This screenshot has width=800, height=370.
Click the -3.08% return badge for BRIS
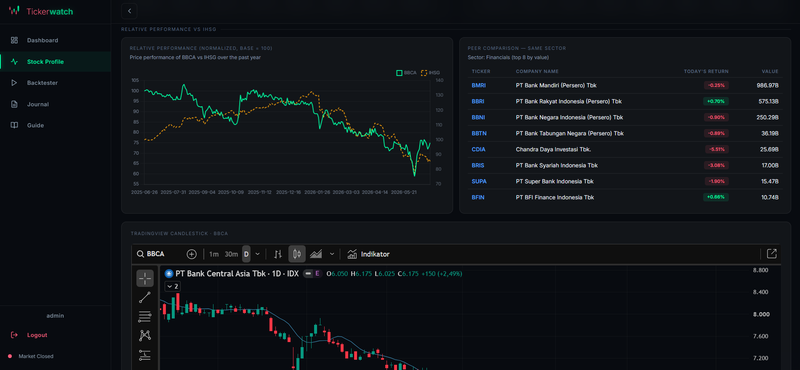[716, 165]
